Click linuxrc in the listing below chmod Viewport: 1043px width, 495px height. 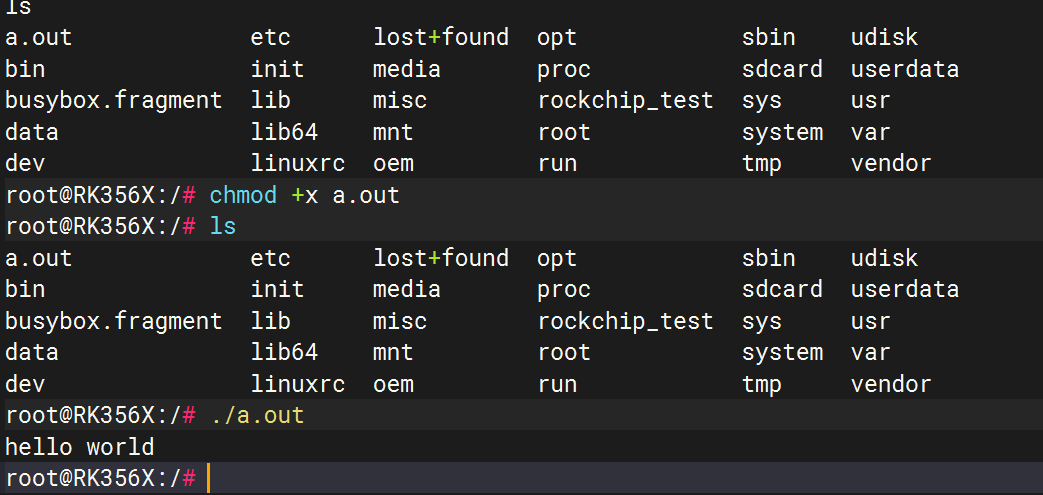coord(298,384)
